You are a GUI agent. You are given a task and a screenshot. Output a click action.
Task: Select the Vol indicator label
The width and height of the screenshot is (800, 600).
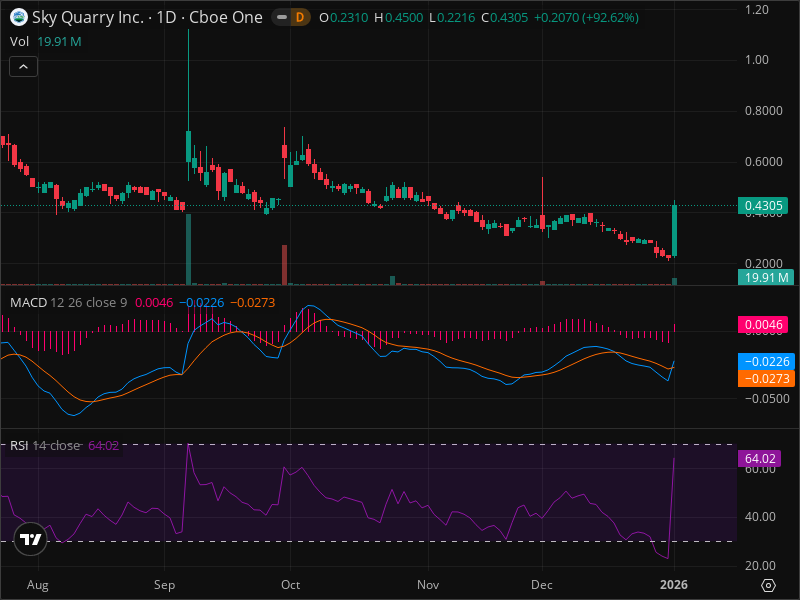point(19,42)
